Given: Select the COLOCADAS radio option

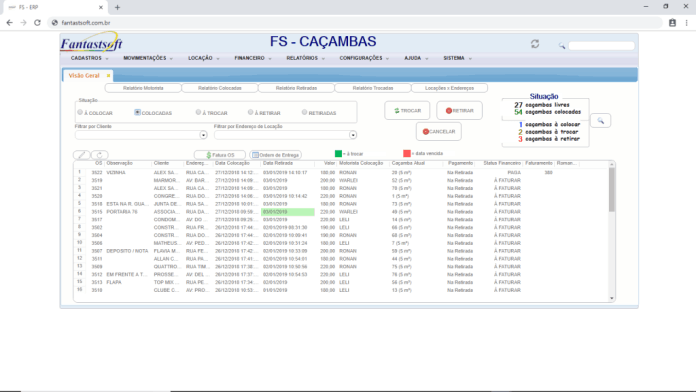Looking at the screenshot, I should pyautogui.click(x=137, y=112).
